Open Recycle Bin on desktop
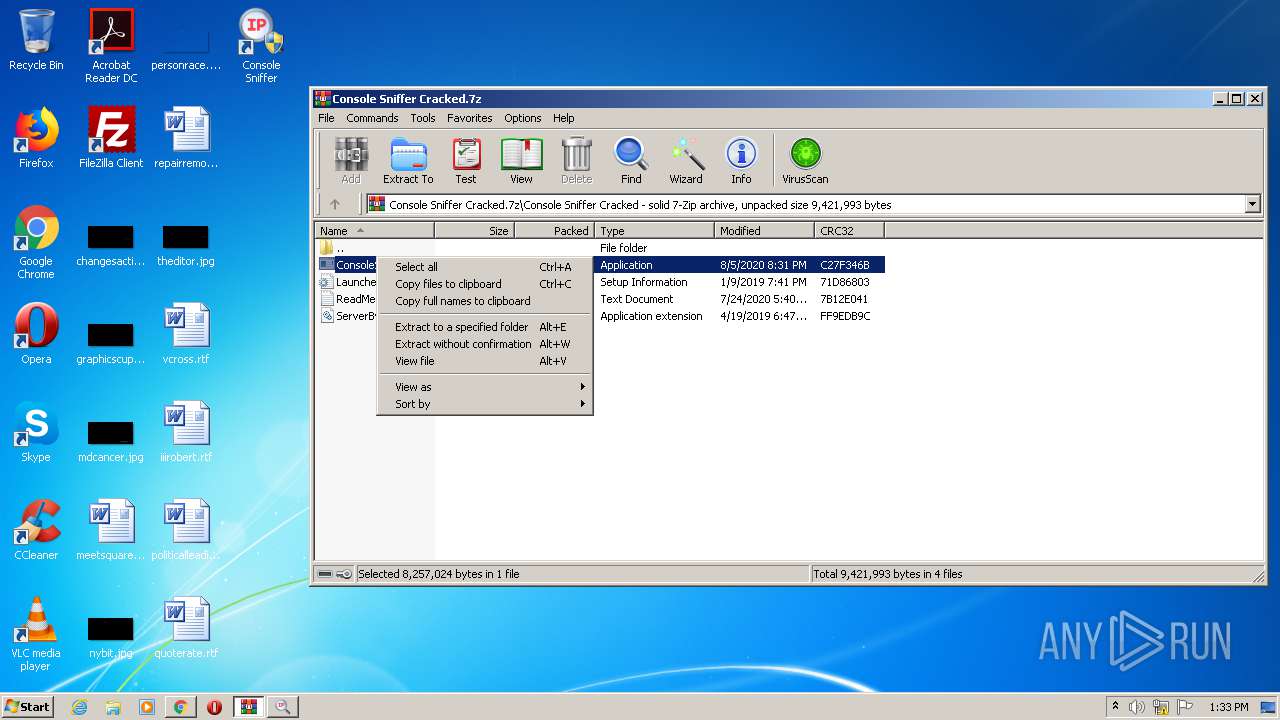The height and width of the screenshot is (720, 1280). (x=36, y=40)
